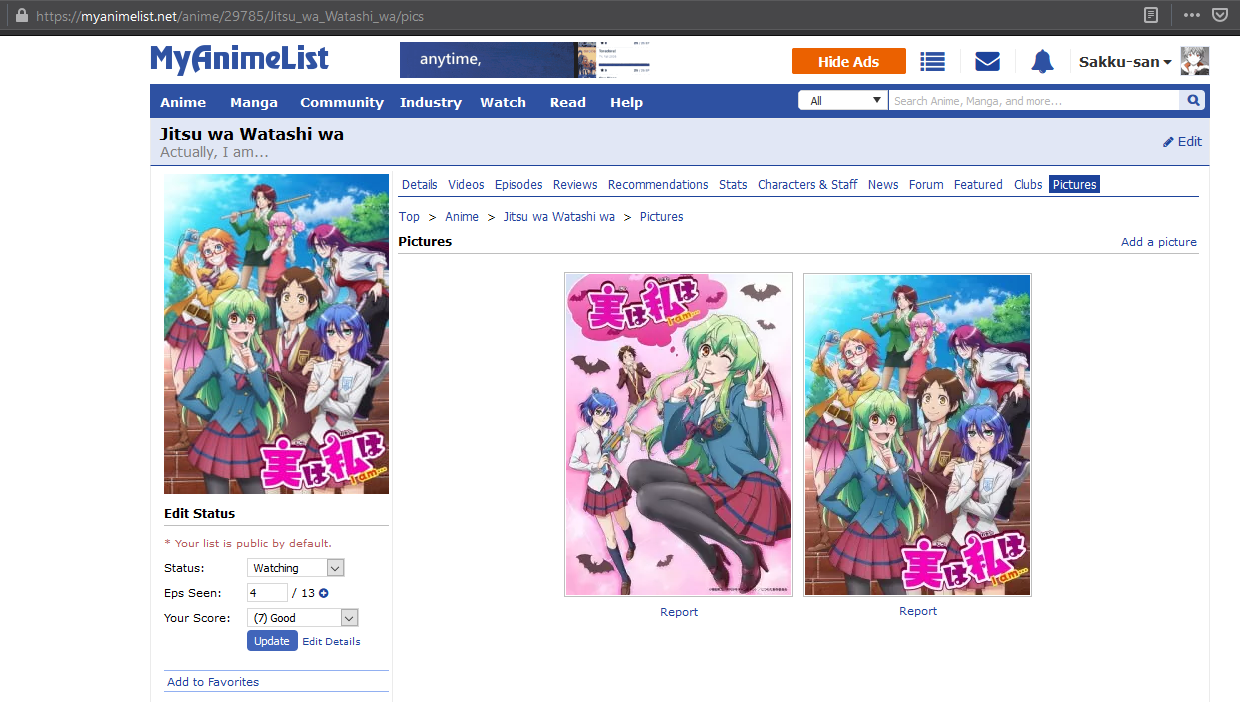Select the active Pictures tab
This screenshot has width=1240, height=702.
[1075, 184]
